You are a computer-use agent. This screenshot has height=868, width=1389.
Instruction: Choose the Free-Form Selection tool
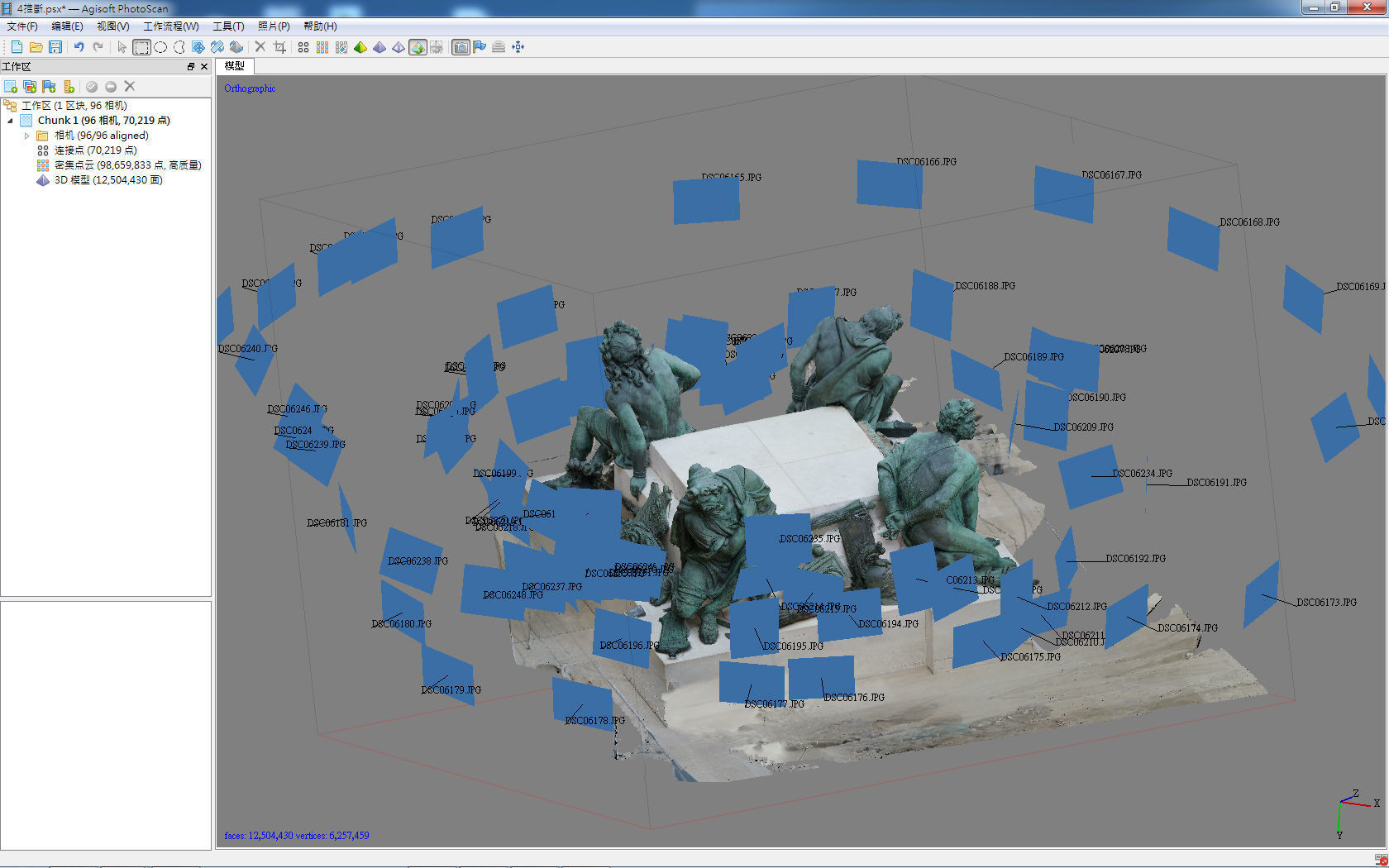[179, 47]
